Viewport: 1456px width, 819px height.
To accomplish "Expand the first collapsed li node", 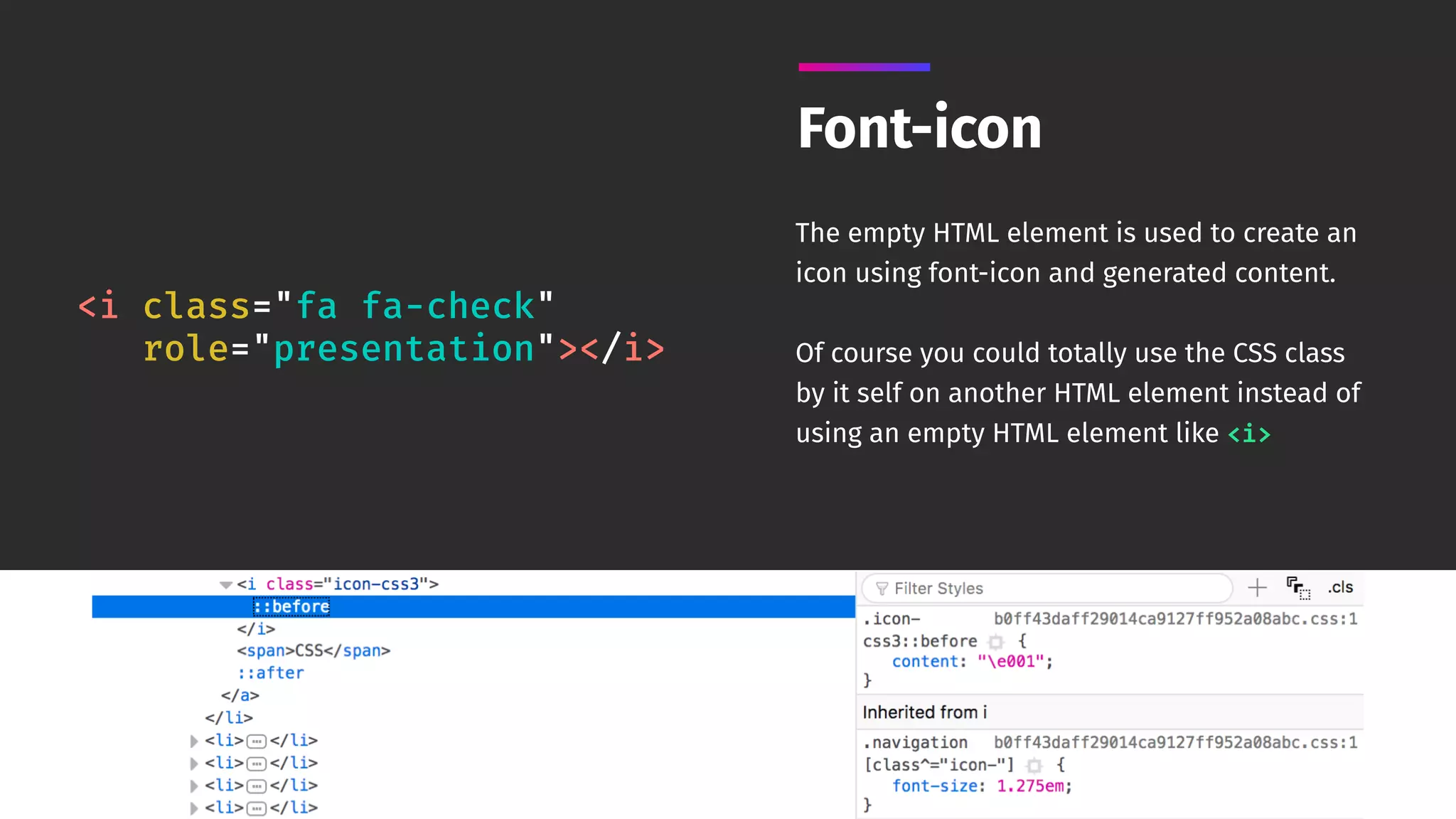I will [194, 741].
